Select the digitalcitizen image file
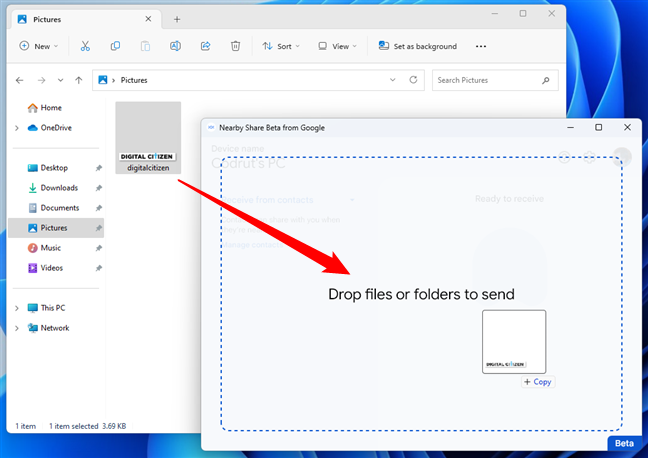Viewport: 648px width, 458px height. tap(148, 138)
